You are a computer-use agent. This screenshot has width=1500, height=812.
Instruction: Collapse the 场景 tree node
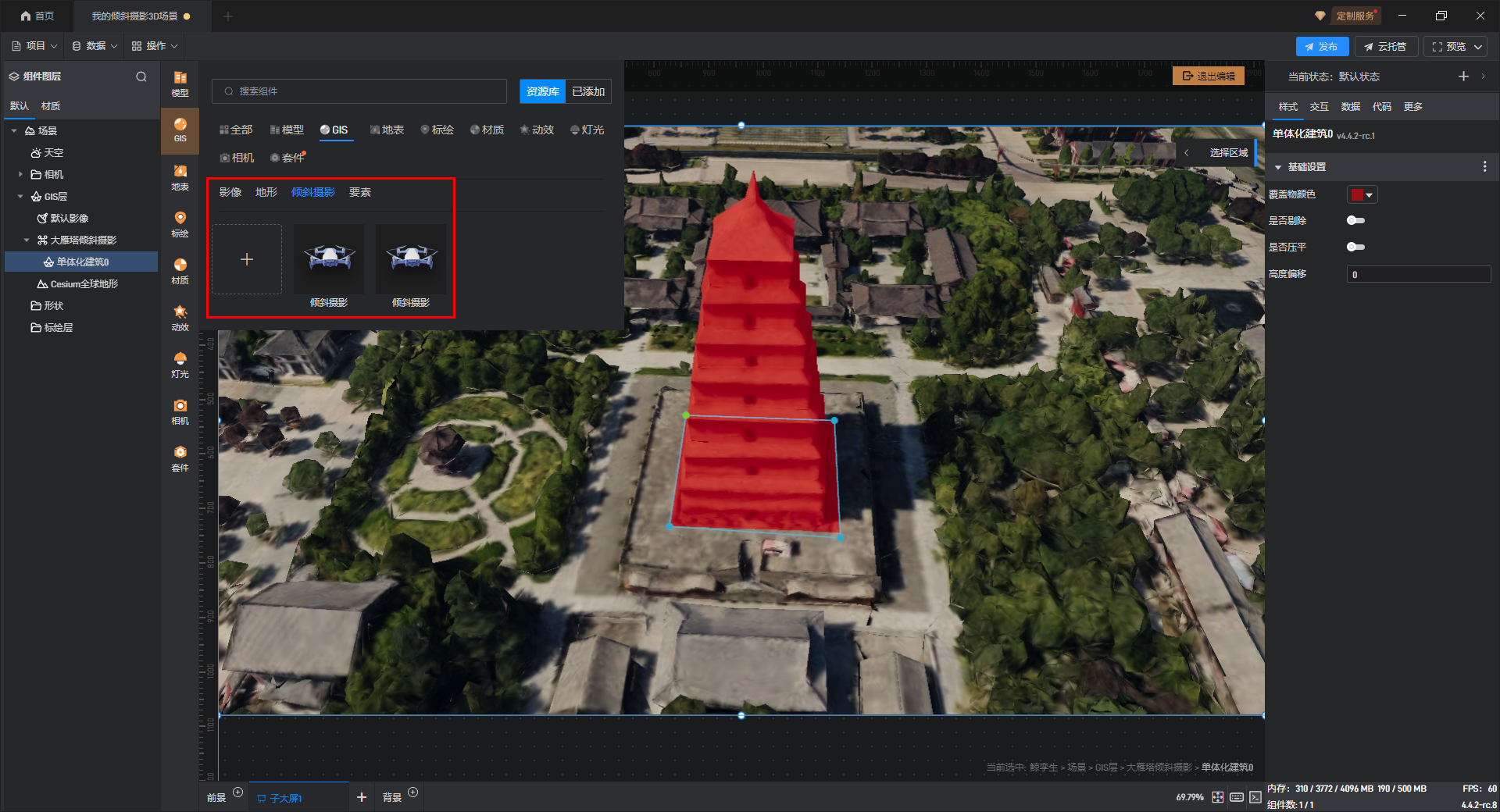[x=14, y=130]
